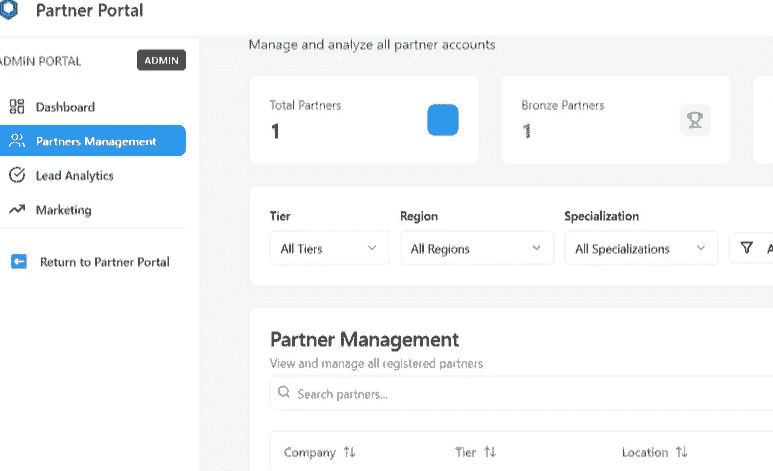Expand the All Regions dropdown
The height and width of the screenshot is (471, 773).
tap(476, 249)
